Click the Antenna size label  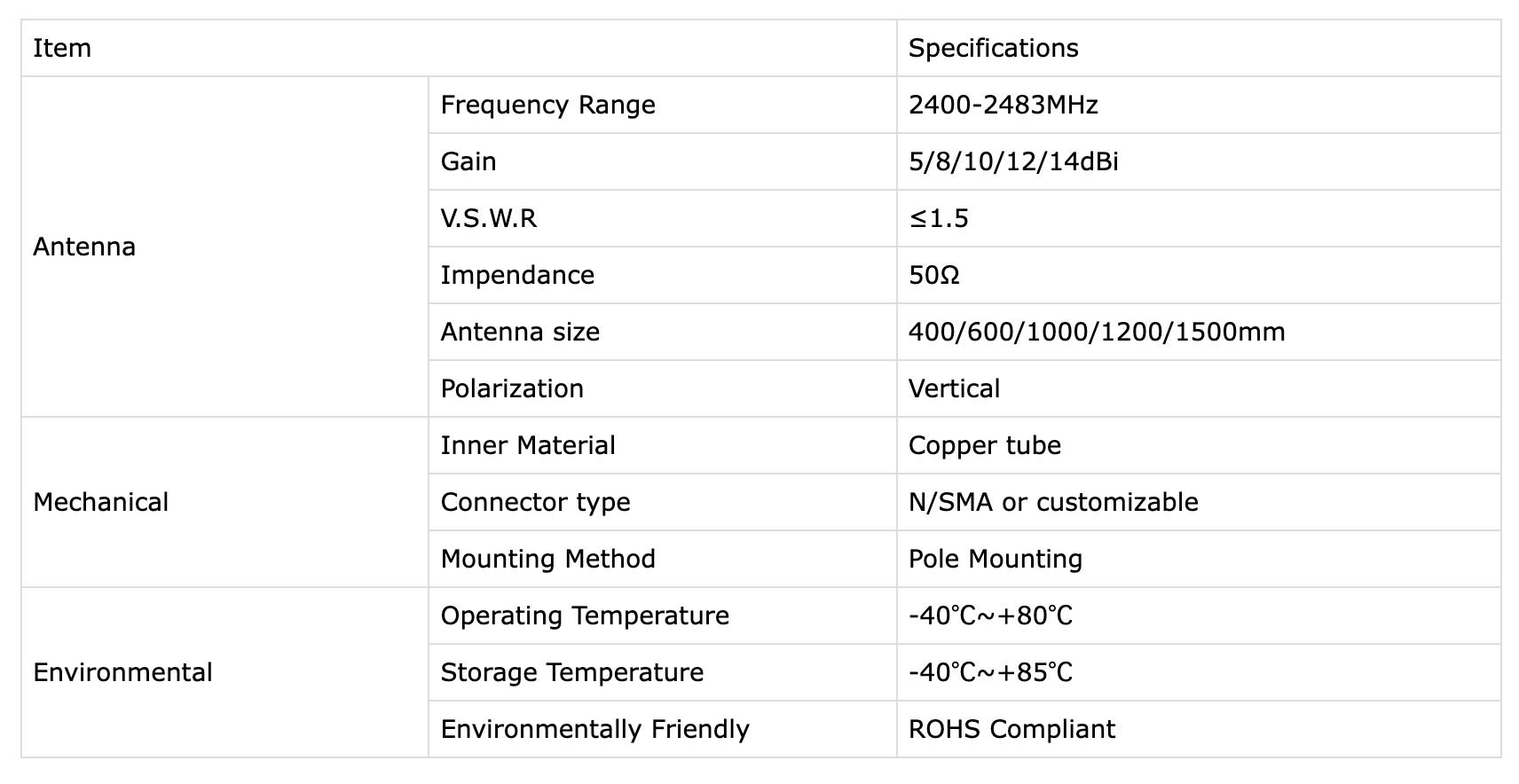[520, 332]
